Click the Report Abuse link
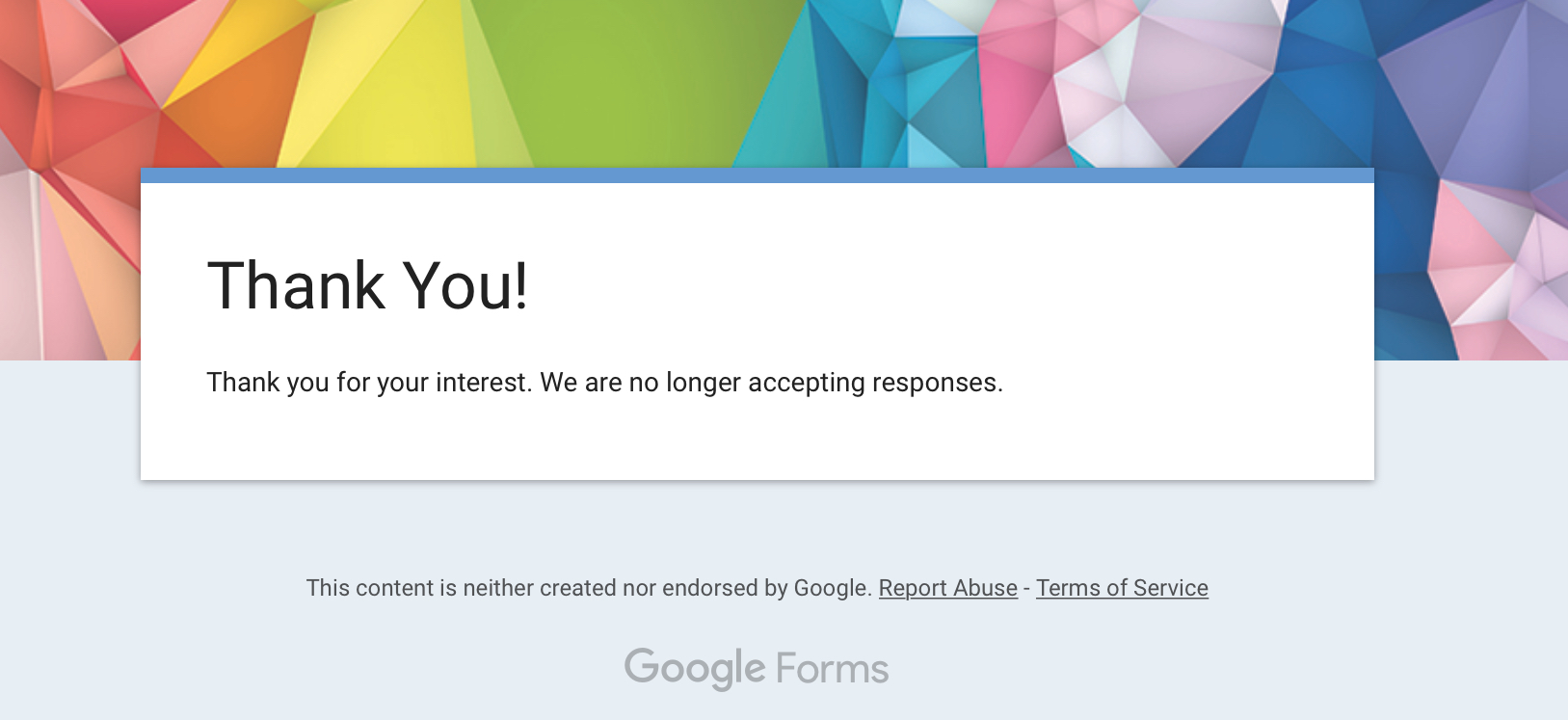Screen dimensions: 1568x720 pyautogui.click(x=947, y=588)
